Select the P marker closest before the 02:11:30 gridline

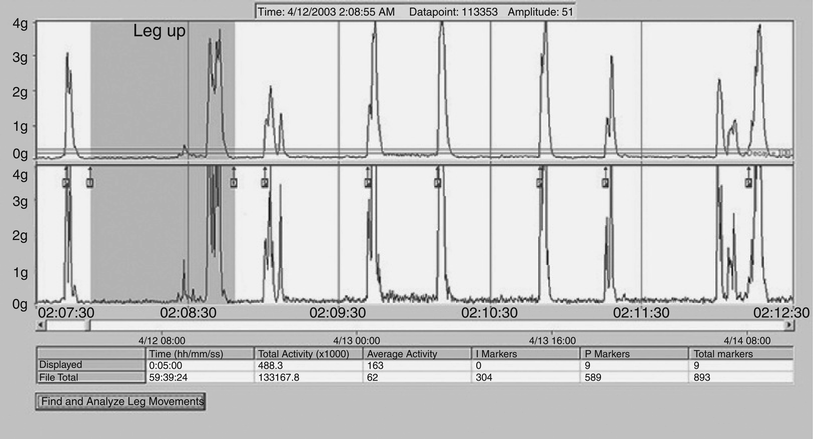point(605,182)
